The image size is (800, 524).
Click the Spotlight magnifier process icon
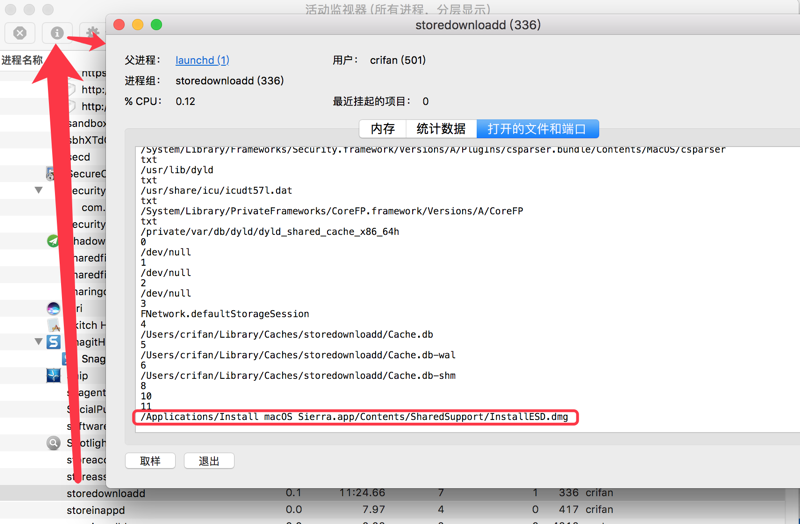tap(54, 443)
